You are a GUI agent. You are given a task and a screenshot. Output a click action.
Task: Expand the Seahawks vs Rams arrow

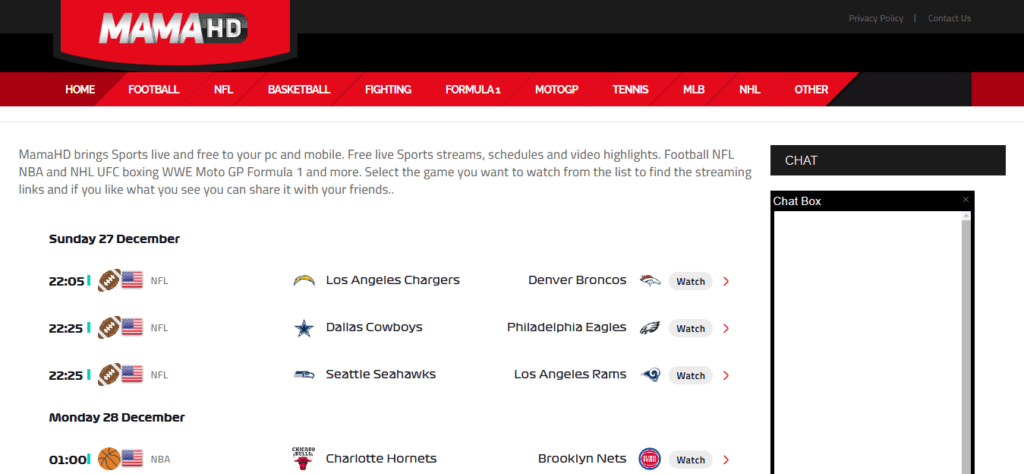click(x=726, y=375)
